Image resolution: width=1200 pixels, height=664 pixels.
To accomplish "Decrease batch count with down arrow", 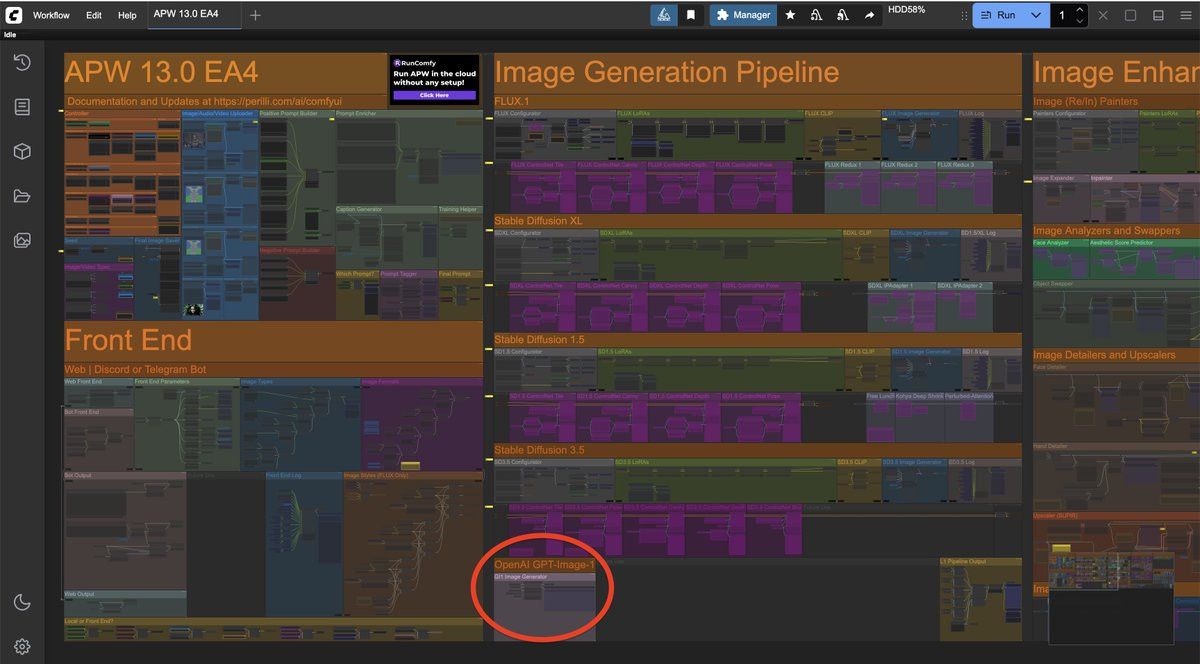I will coord(1080,21).
